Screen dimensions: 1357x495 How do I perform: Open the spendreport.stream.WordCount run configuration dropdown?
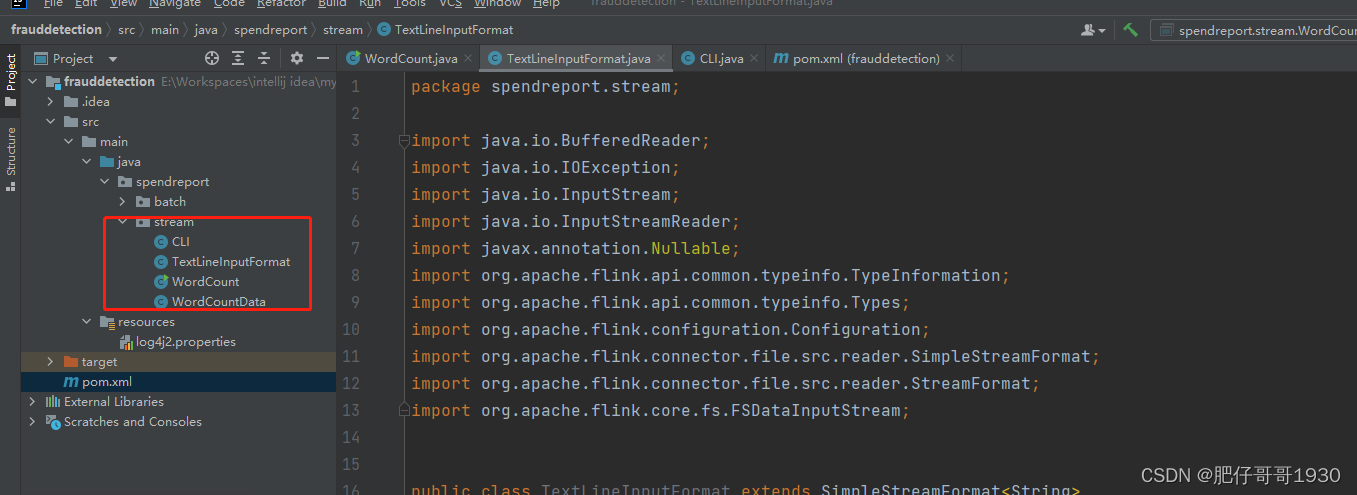click(1254, 30)
